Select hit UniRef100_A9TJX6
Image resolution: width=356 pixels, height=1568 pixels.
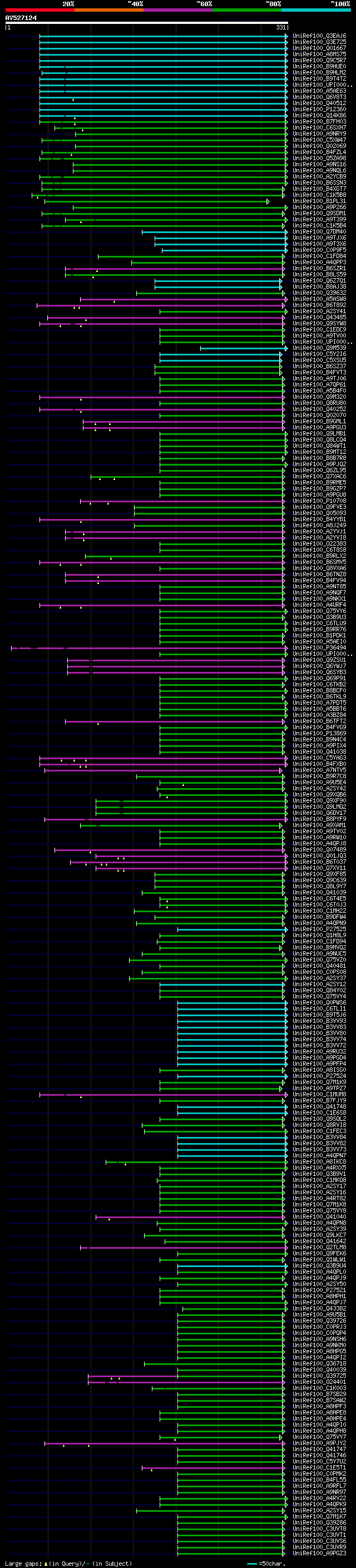click(x=319, y=238)
